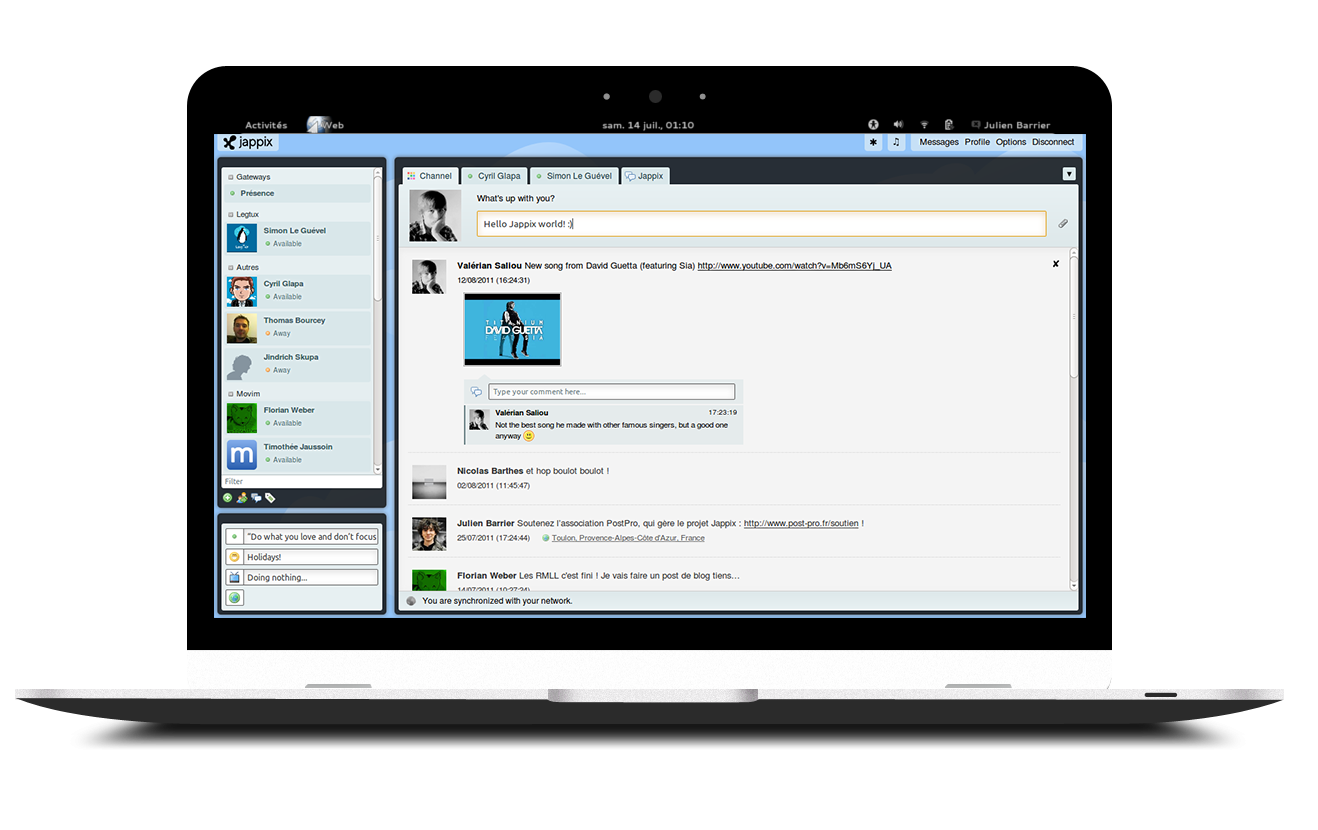Select the Présence gateway entry
This screenshot has width=1318, height=830.
[x=296, y=193]
